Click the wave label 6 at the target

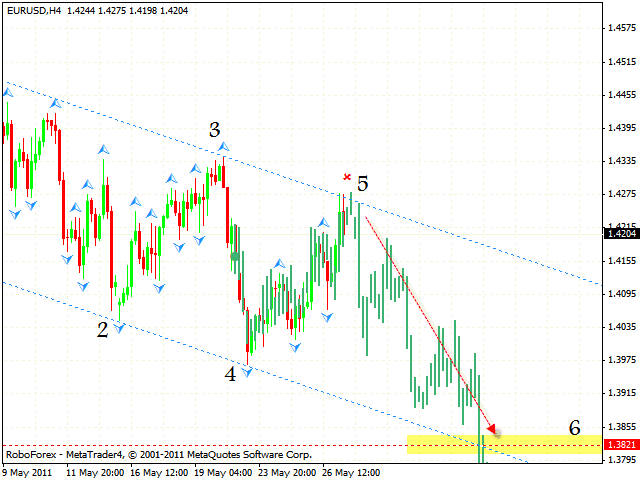pyautogui.click(x=574, y=428)
